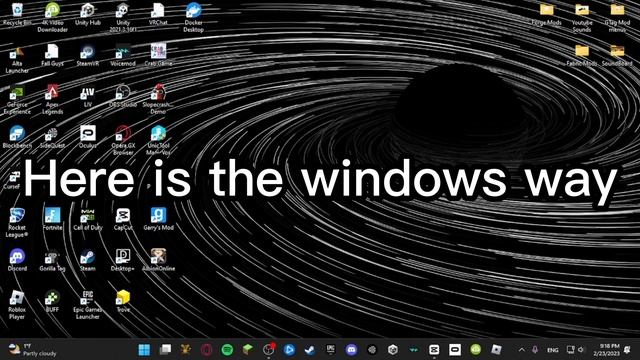Select the LIV desktop shortcut
640x360 pixels.
(88, 97)
